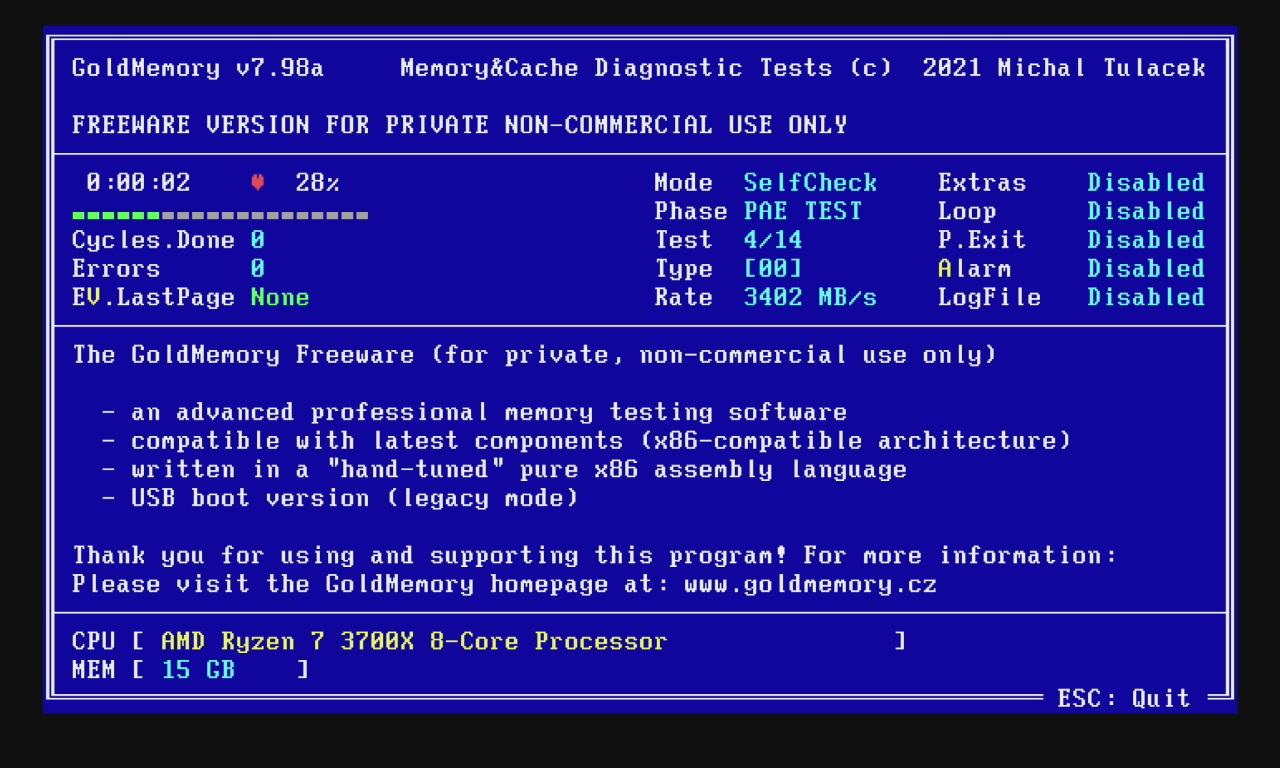Click the Test 4/14 counter
The height and width of the screenshot is (768, 1280).
[773, 240]
